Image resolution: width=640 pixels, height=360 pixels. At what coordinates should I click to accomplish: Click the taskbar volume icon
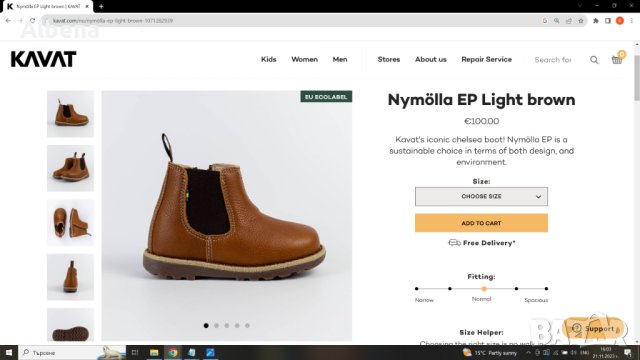(573, 353)
